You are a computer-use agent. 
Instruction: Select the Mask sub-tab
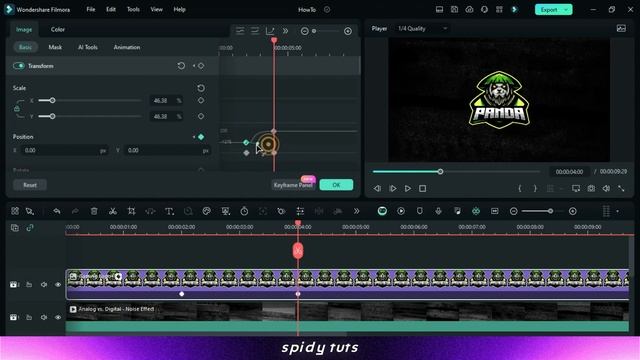[55, 47]
